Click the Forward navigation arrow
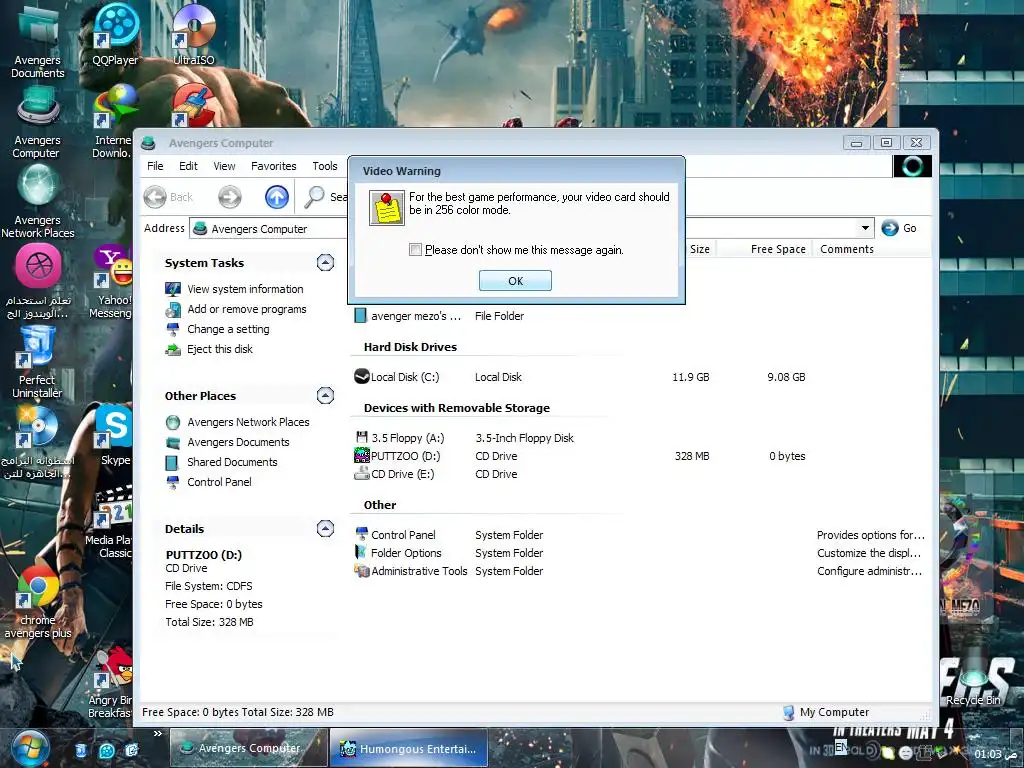The height and width of the screenshot is (768, 1024). pyautogui.click(x=230, y=197)
